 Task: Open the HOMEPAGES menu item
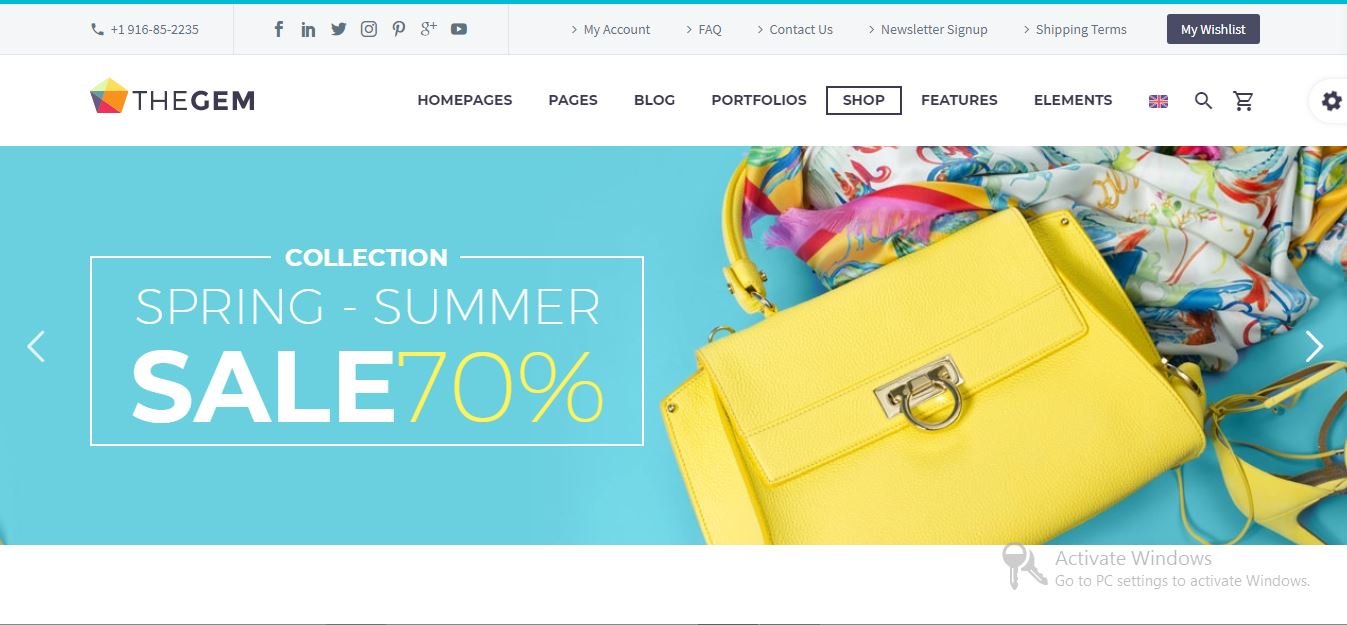pos(465,100)
